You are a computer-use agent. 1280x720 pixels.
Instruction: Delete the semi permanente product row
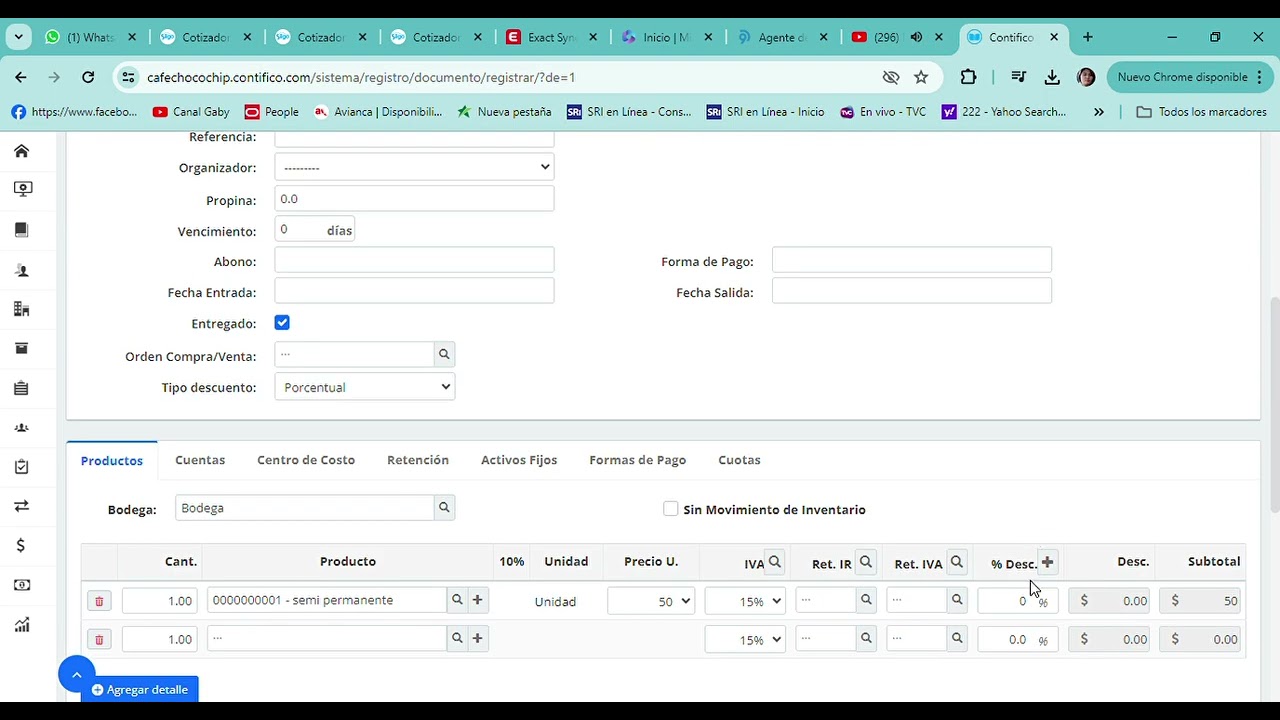(x=99, y=601)
